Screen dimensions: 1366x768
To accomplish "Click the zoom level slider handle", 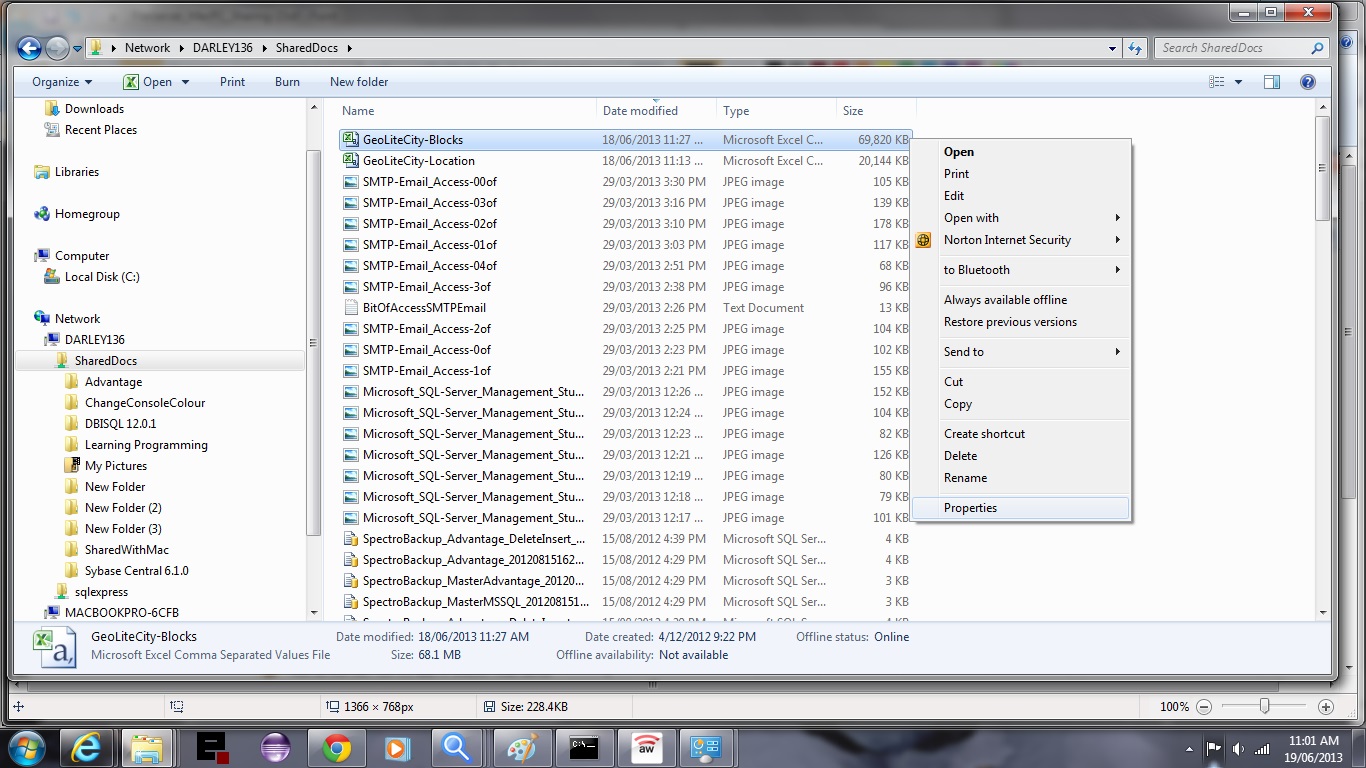I will (1264, 707).
